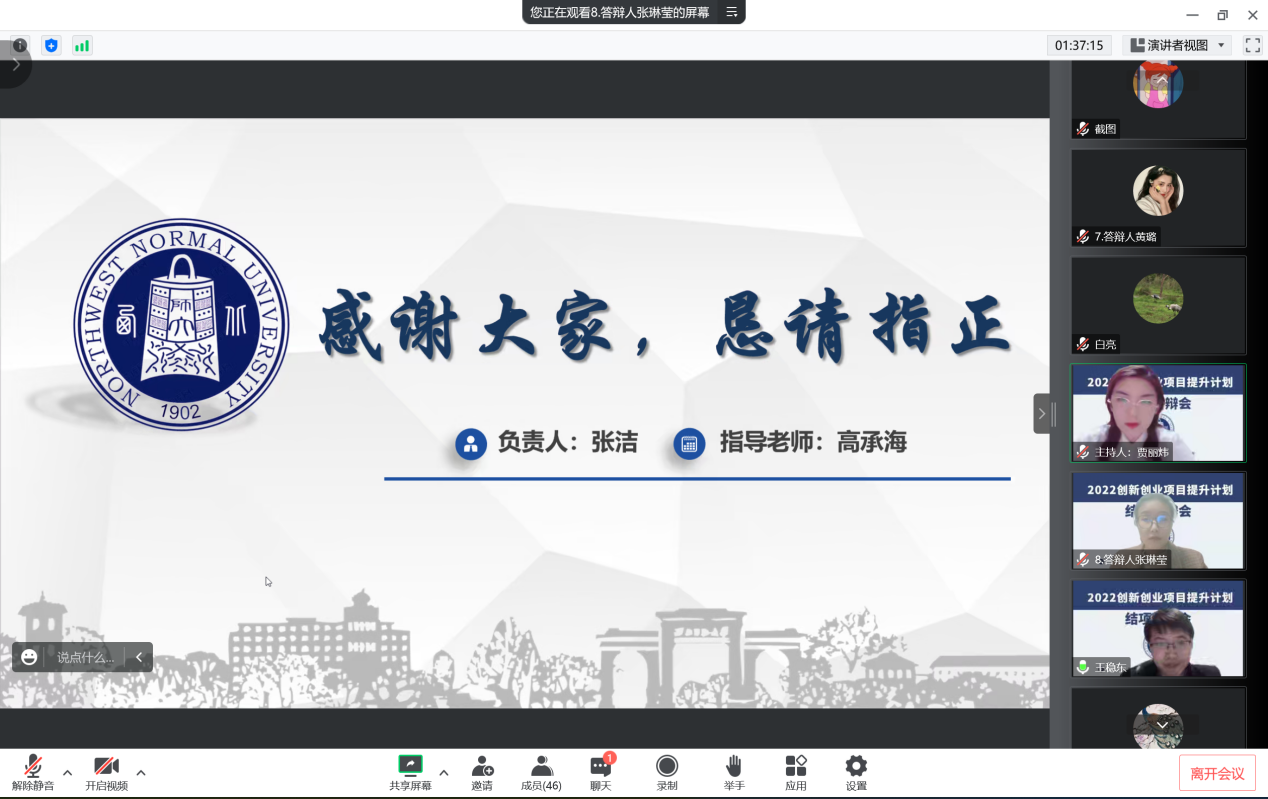
Task: Click green active mic icon on 王稳东 tile
Action: (1083, 667)
